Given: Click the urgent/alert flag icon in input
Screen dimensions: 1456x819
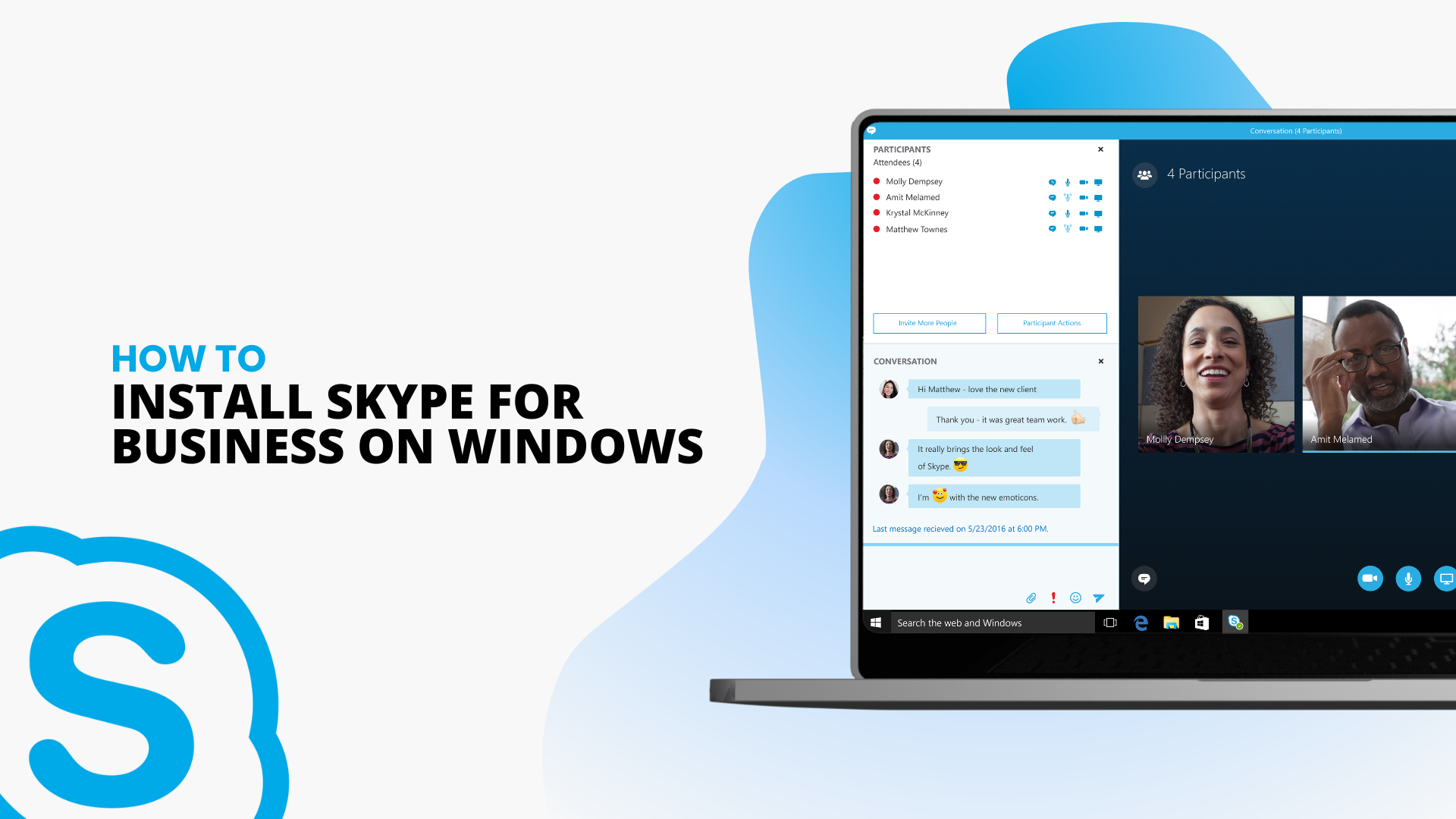Looking at the screenshot, I should point(1054,597).
